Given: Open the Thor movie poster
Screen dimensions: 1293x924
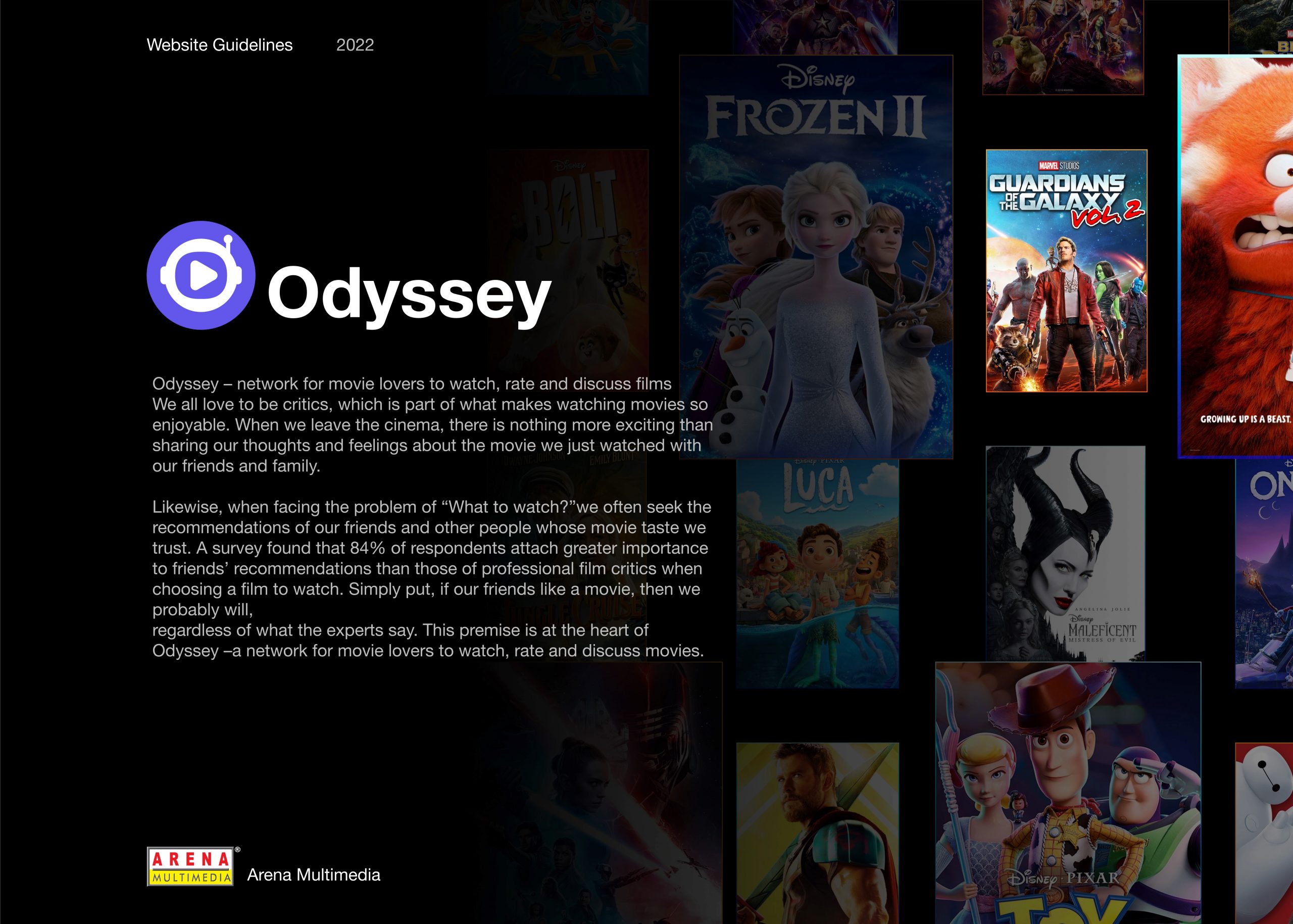Looking at the screenshot, I should tap(817, 833).
